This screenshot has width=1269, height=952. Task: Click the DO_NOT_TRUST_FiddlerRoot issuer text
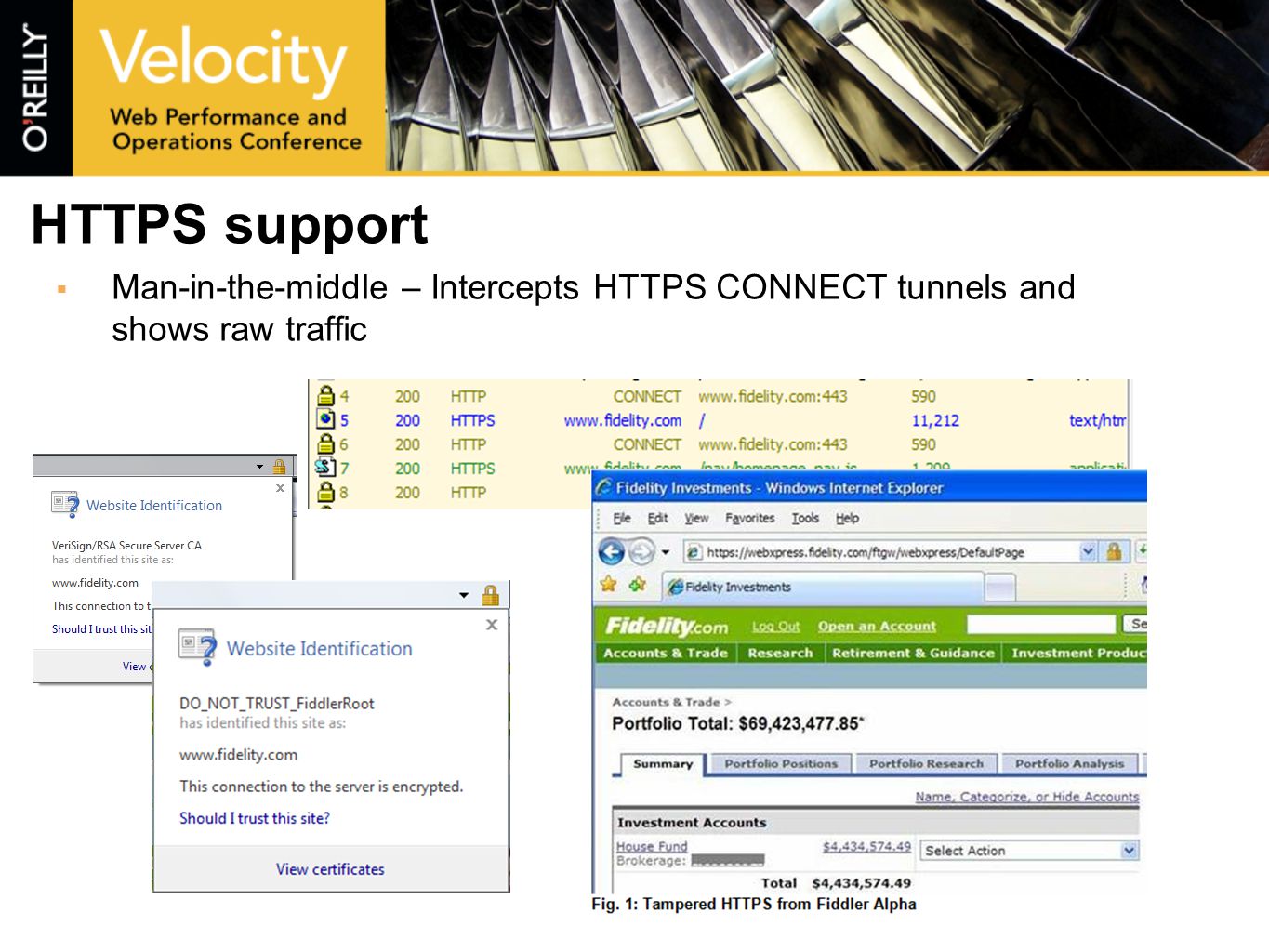[x=277, y=704]
